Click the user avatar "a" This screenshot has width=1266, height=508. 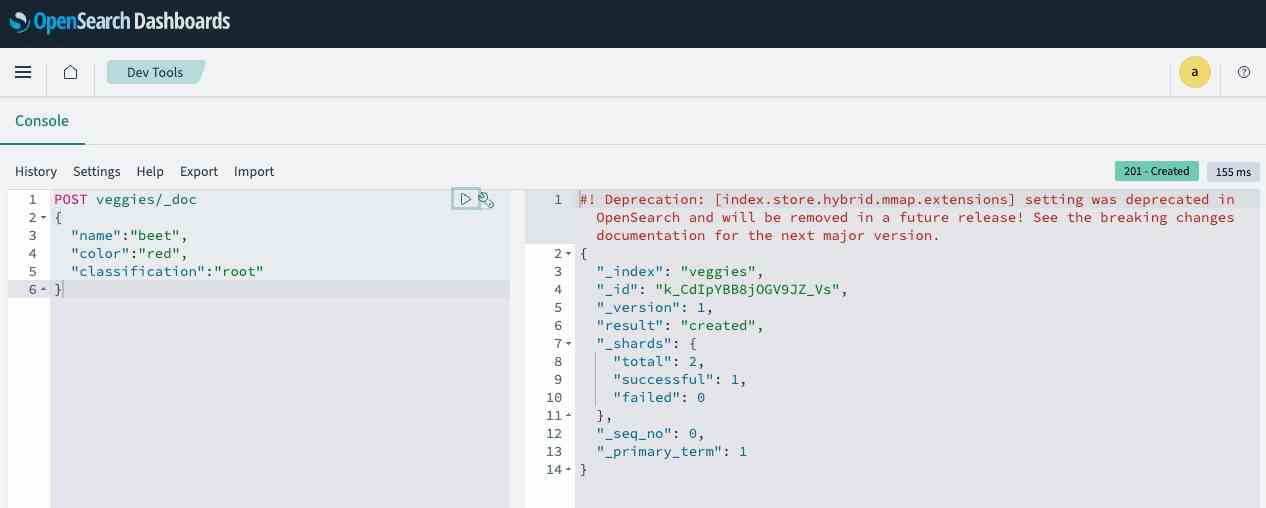pos(1194,72)
